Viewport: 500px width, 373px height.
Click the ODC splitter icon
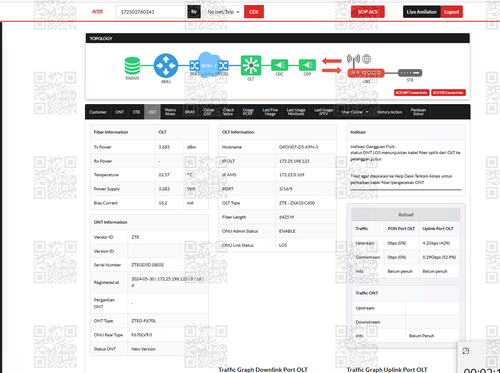click(279, 65)
